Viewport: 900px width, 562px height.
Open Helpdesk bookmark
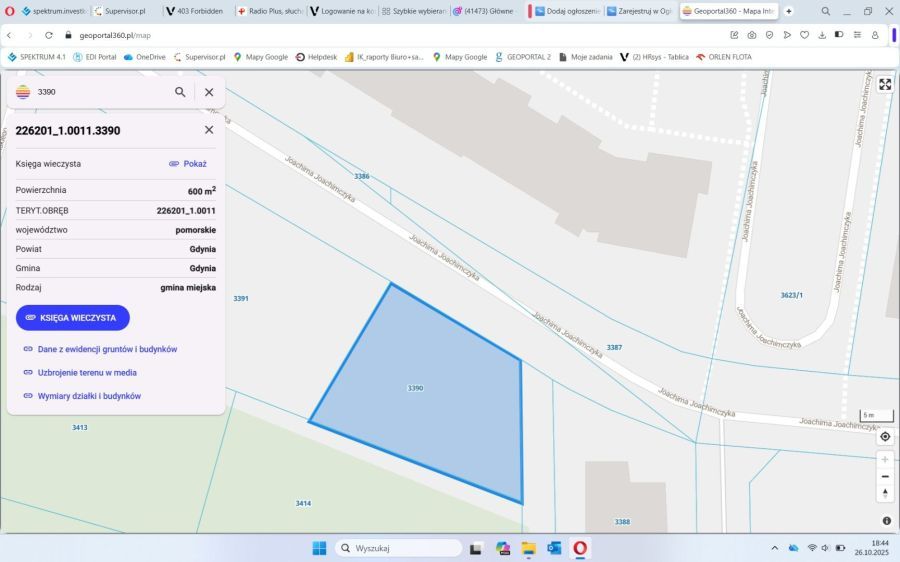[316, 57]
